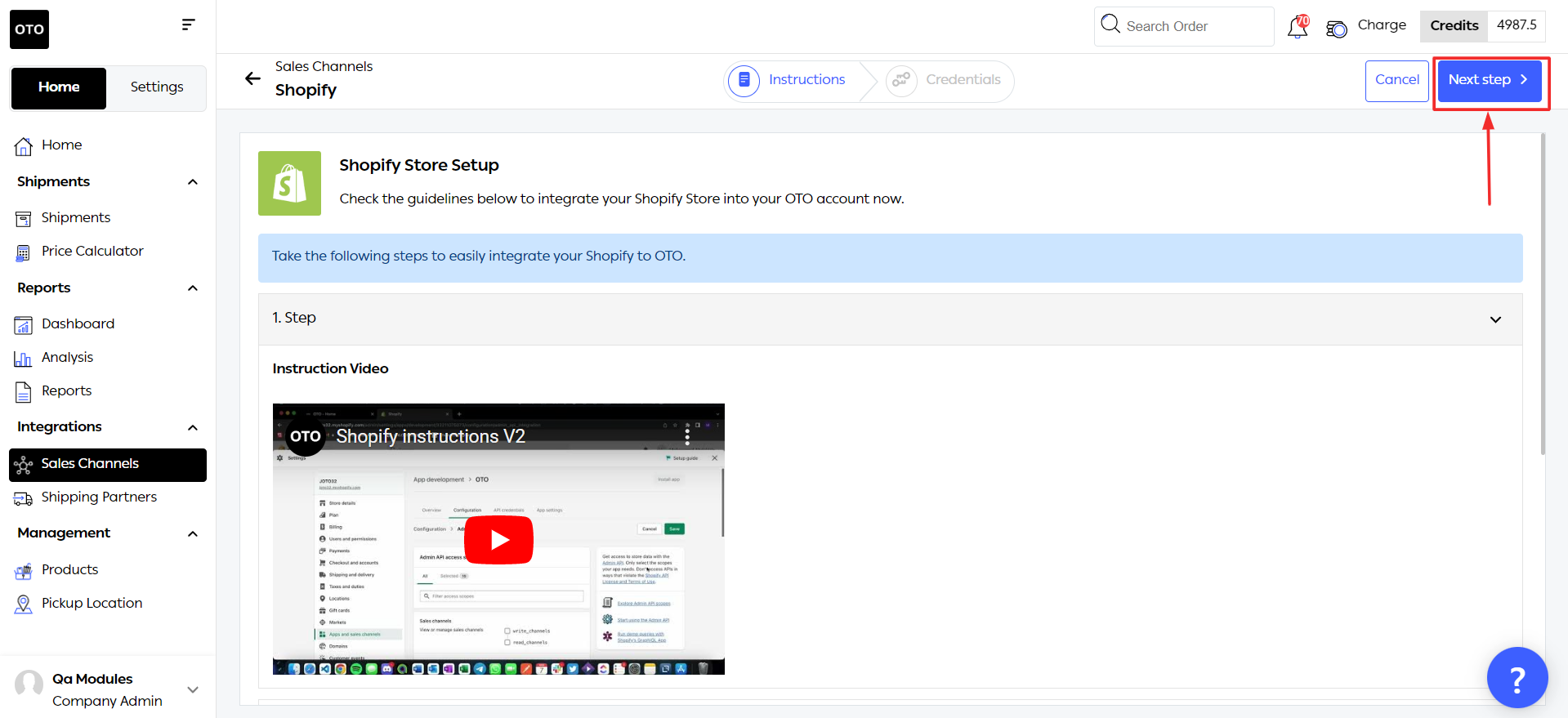Click the Analysis bar chart icon

[x=24, y=359]
